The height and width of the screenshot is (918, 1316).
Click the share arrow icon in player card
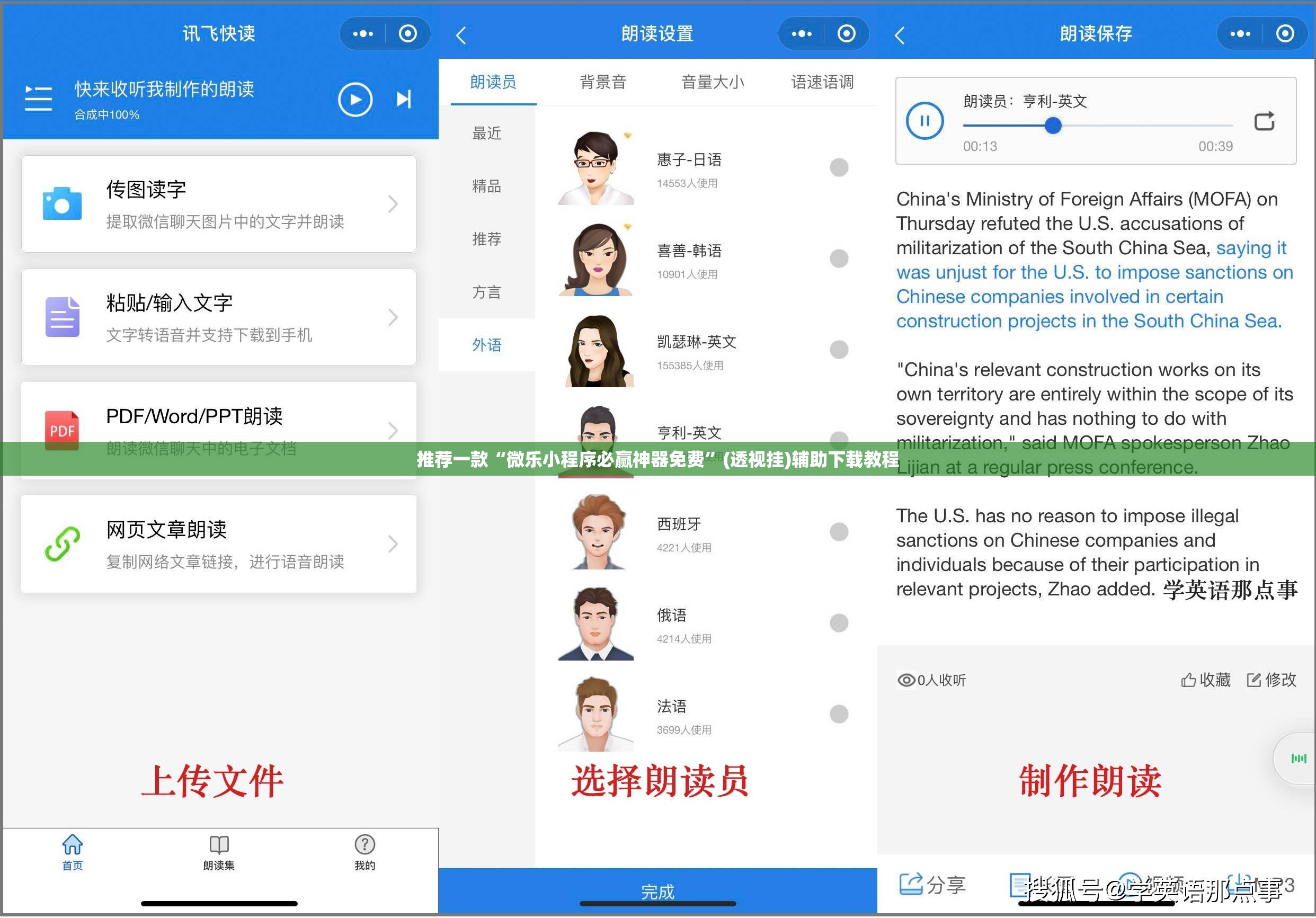(x=1265, y=121)
